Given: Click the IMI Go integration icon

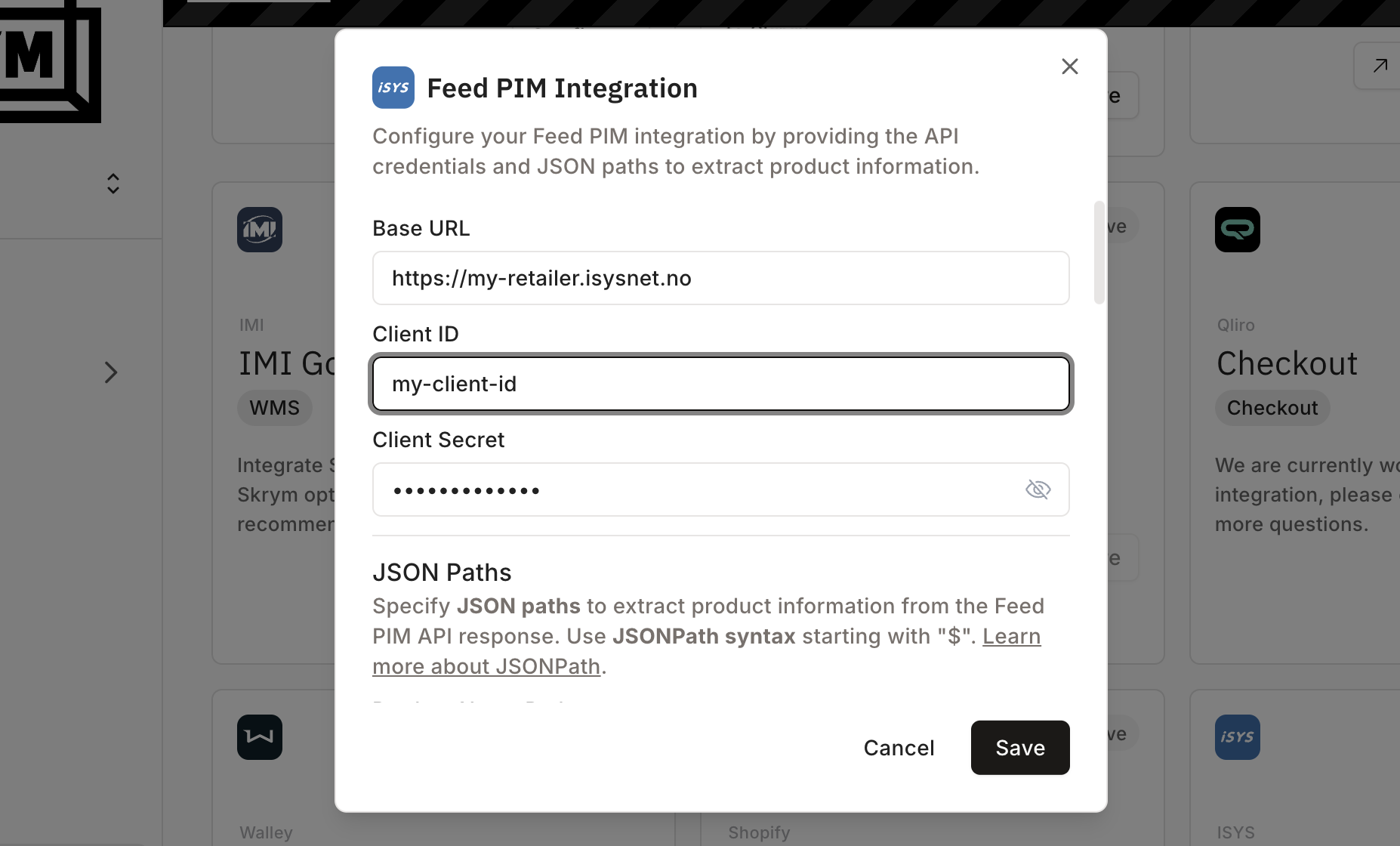Looking at the screenshot, I should click(x=260, y=230).
